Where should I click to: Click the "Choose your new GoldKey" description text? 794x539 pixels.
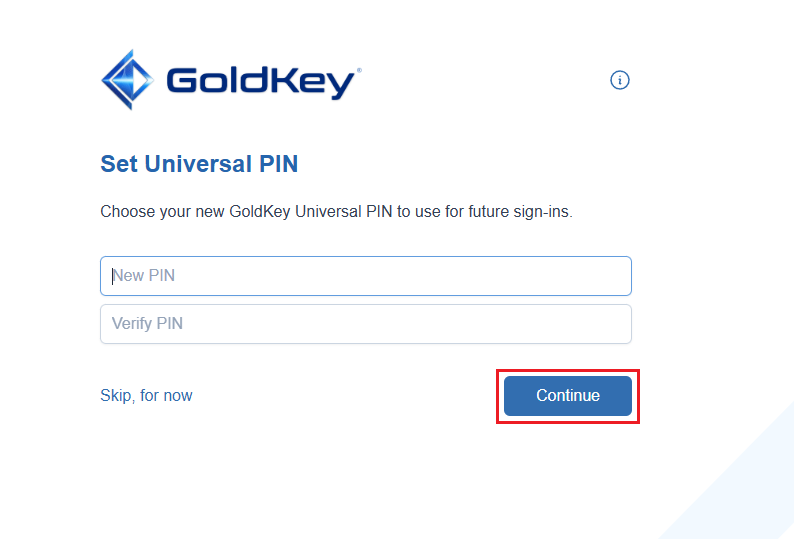click(336, 212)
